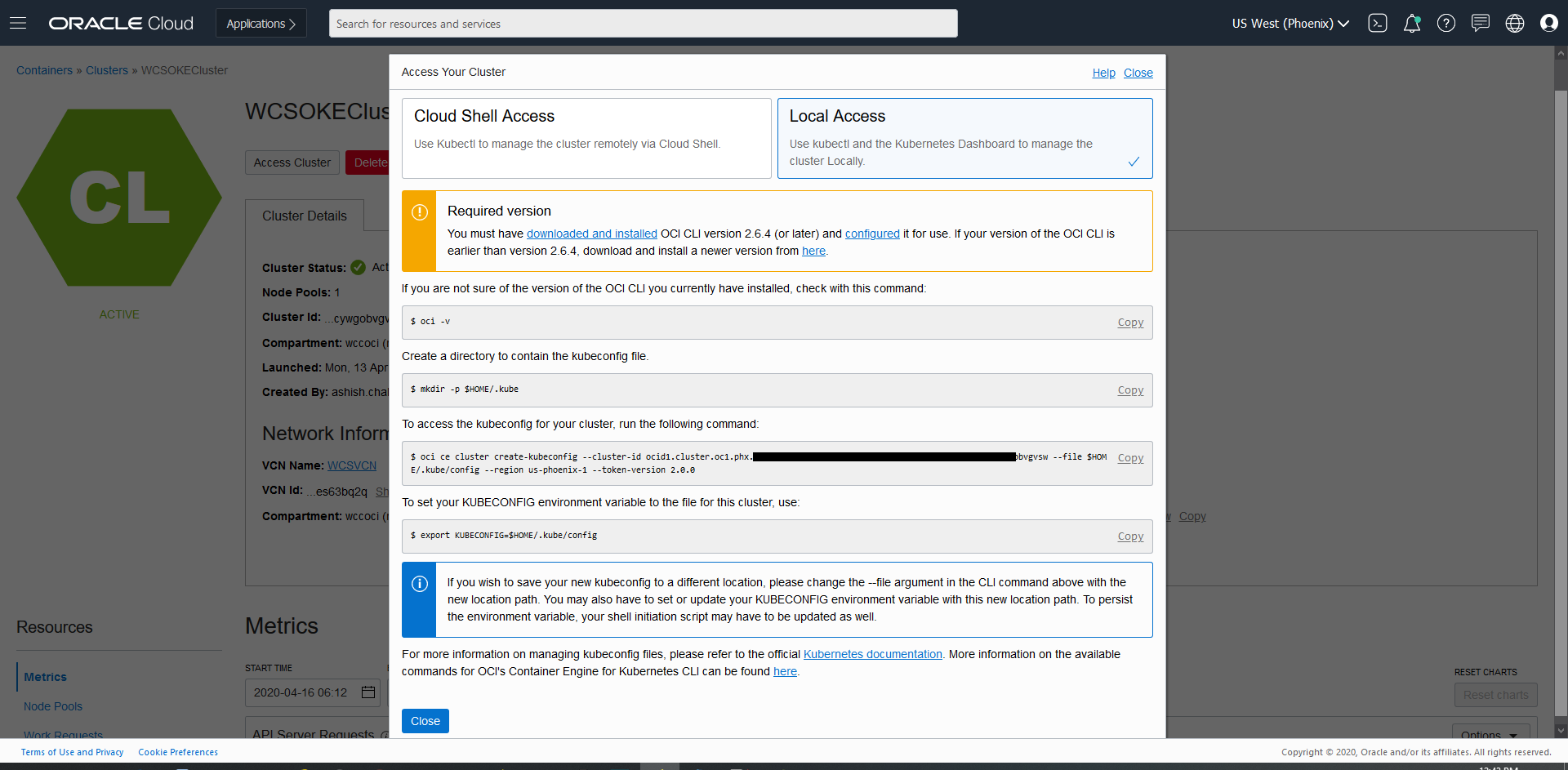Open the hamburger navigation menu
Viewport: 1568px width, 770px height.
pos(18,23)
